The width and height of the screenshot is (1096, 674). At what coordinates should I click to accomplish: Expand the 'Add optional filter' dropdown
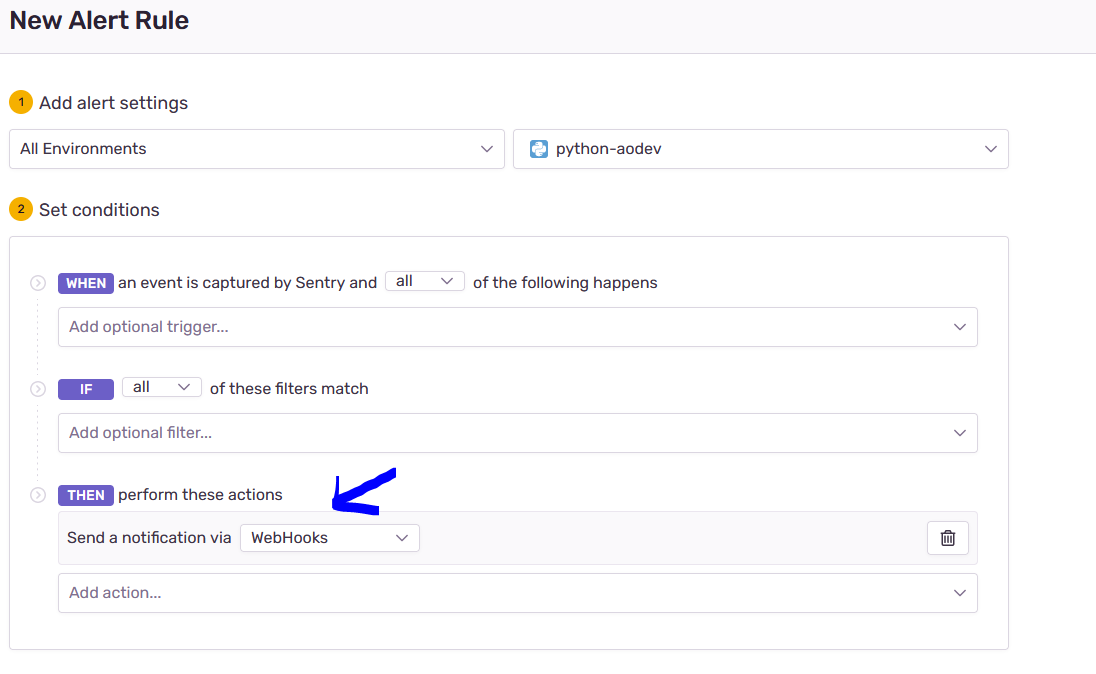517,433
